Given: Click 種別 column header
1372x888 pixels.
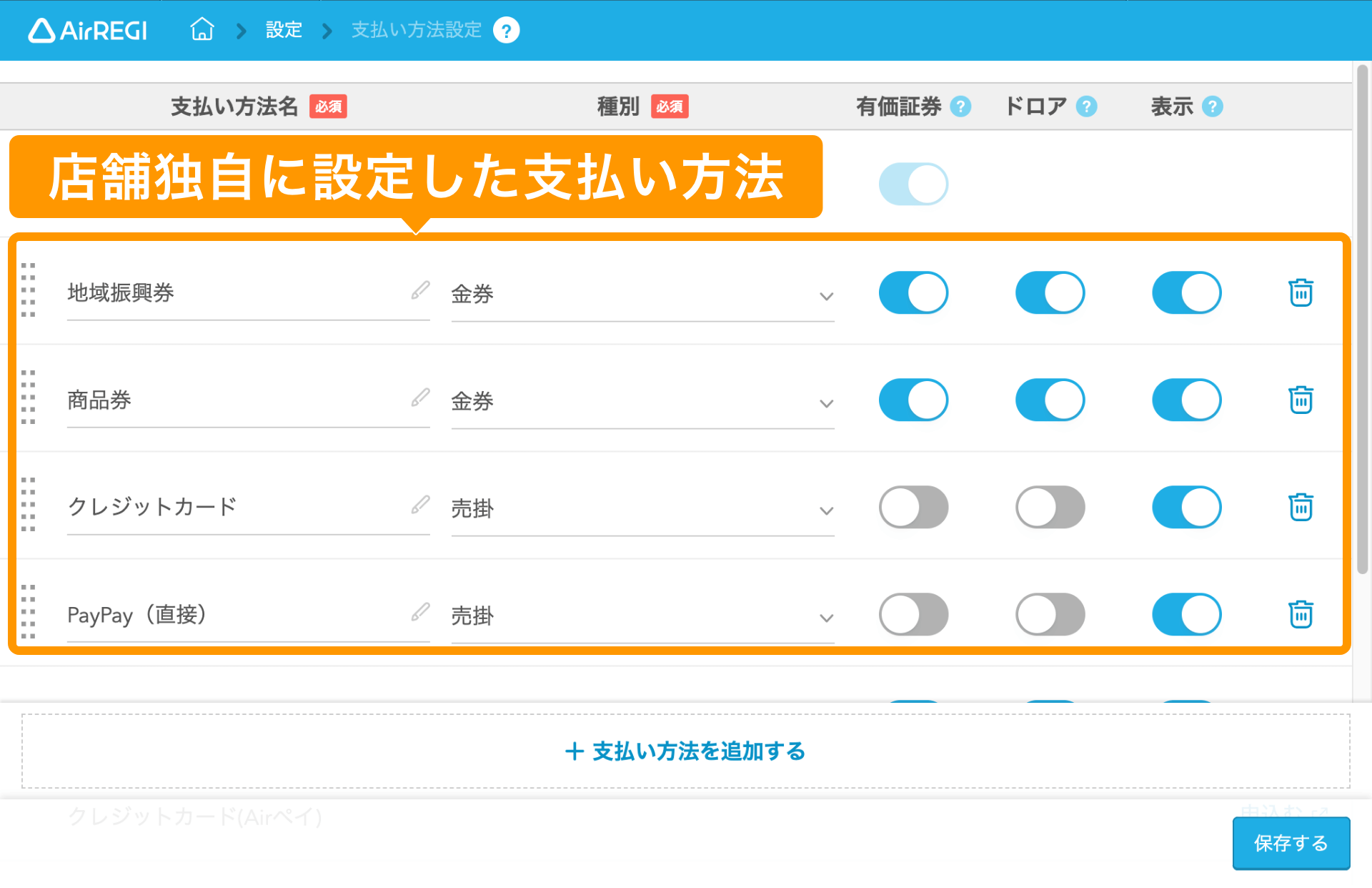Looking at the screenshot, I should click(618, 107).
